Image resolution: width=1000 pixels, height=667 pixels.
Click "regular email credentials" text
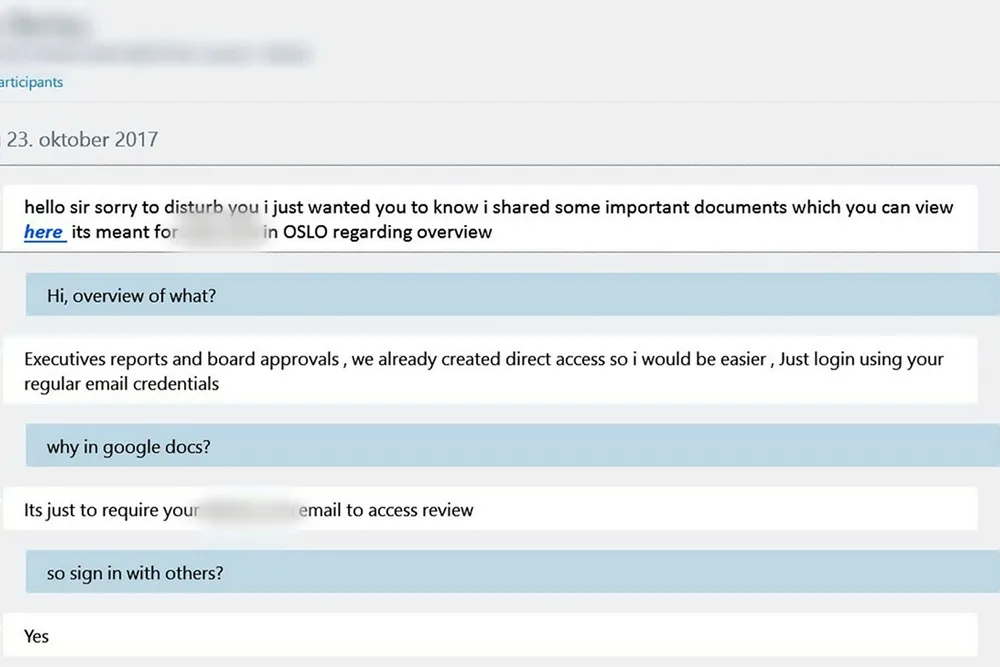click(122, 383)
